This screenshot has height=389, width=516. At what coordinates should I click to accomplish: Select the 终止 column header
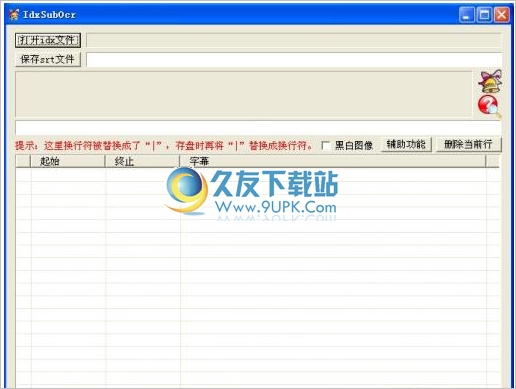pyautogui.click(x=142, y=161)
